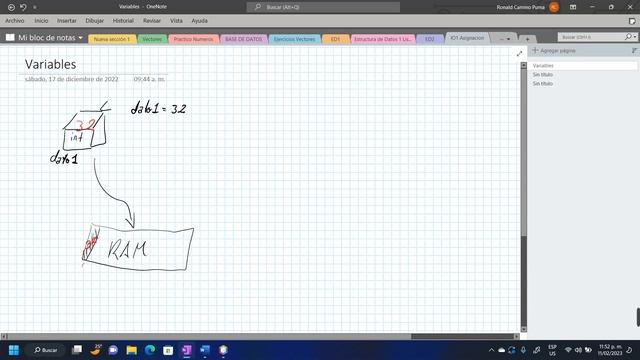Open Microsoft Edge from the taskbar

coord(150,350)
